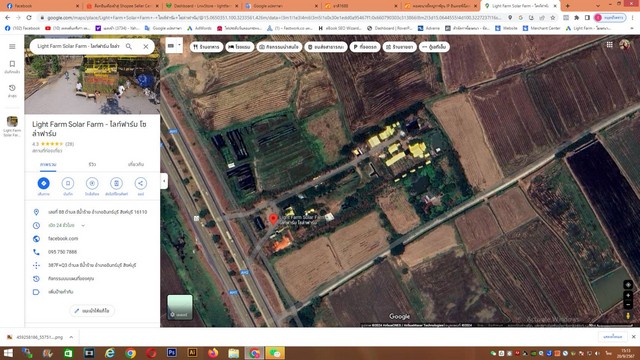Select Light Farm thumbnail in left sidebar

point(12,126)
